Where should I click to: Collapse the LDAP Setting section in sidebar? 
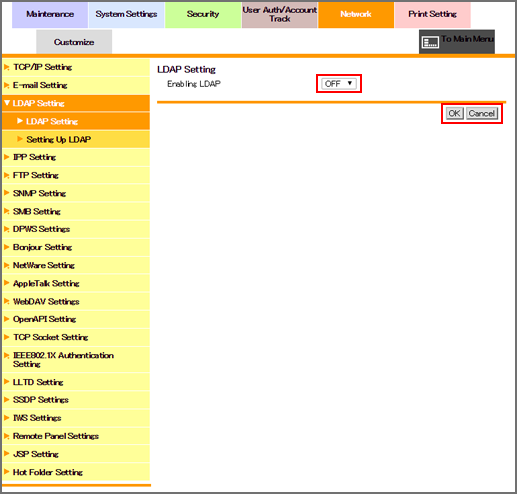click(76, 103)
